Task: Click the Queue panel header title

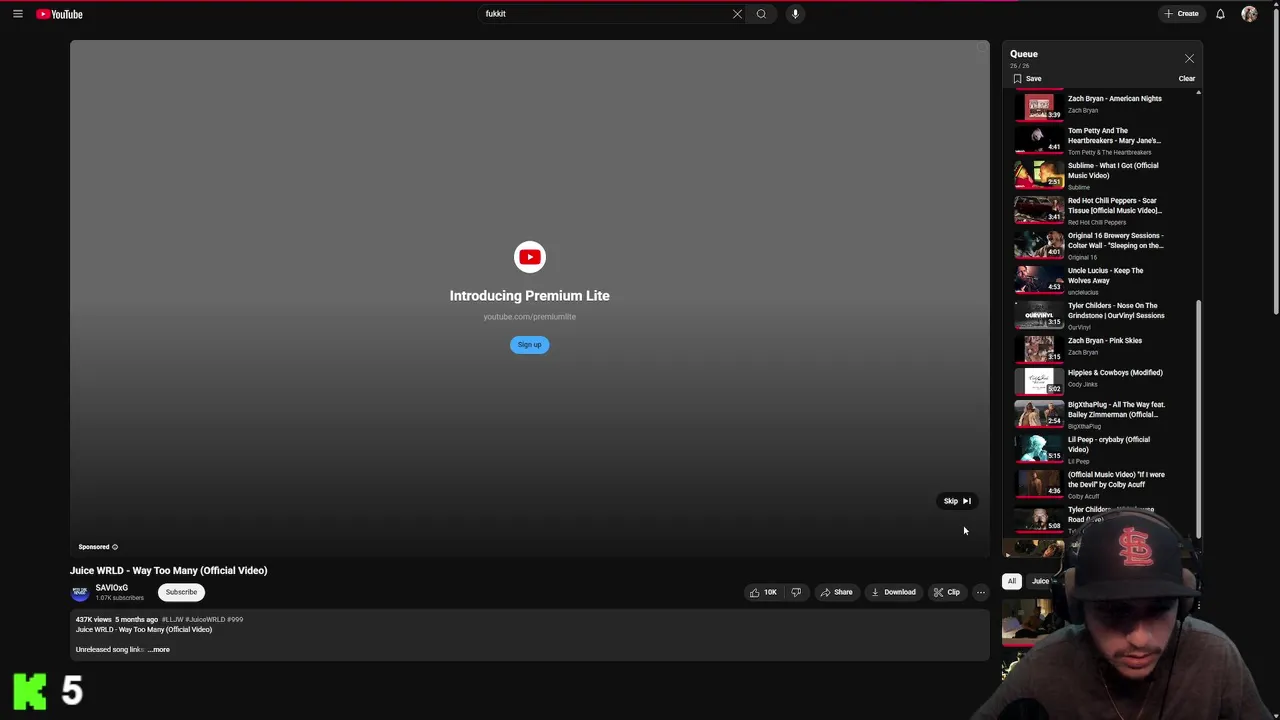Action: pyautogui.click(x=1024, y=54)
